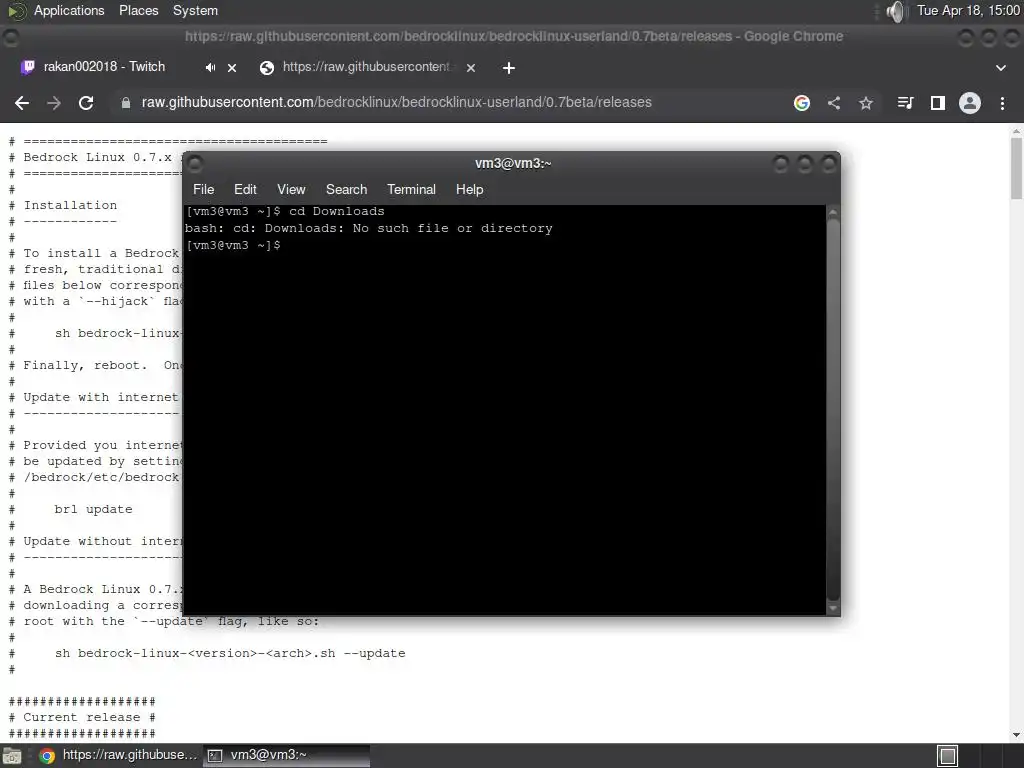Image resolution: width=1024 pixels, height=768 pixels.
Task: Bookmark this page with star icon
Action: (866, 103)
